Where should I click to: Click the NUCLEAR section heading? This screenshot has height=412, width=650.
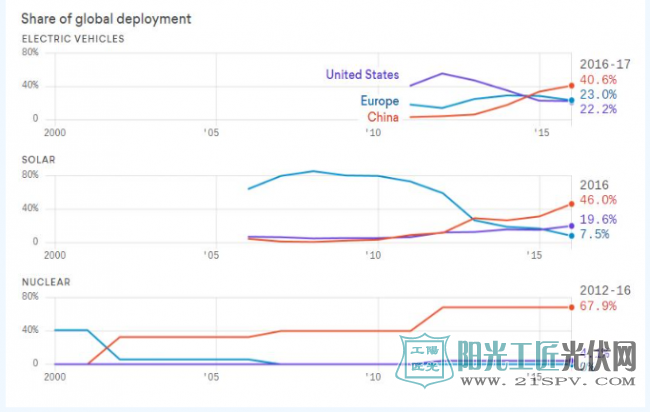pyautogui.click(x=46, y=282)
